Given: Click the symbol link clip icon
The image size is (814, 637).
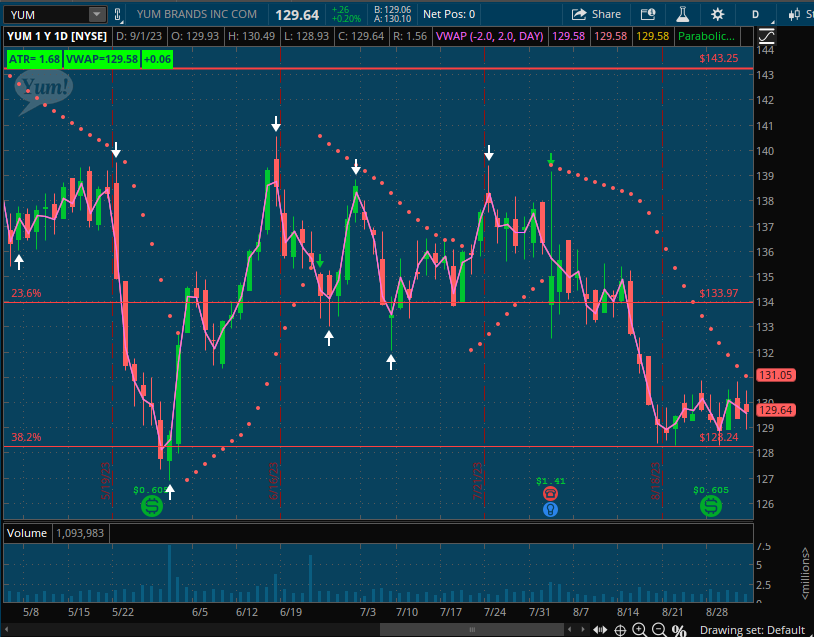Looking at the screenshot, I should (118, 15).
